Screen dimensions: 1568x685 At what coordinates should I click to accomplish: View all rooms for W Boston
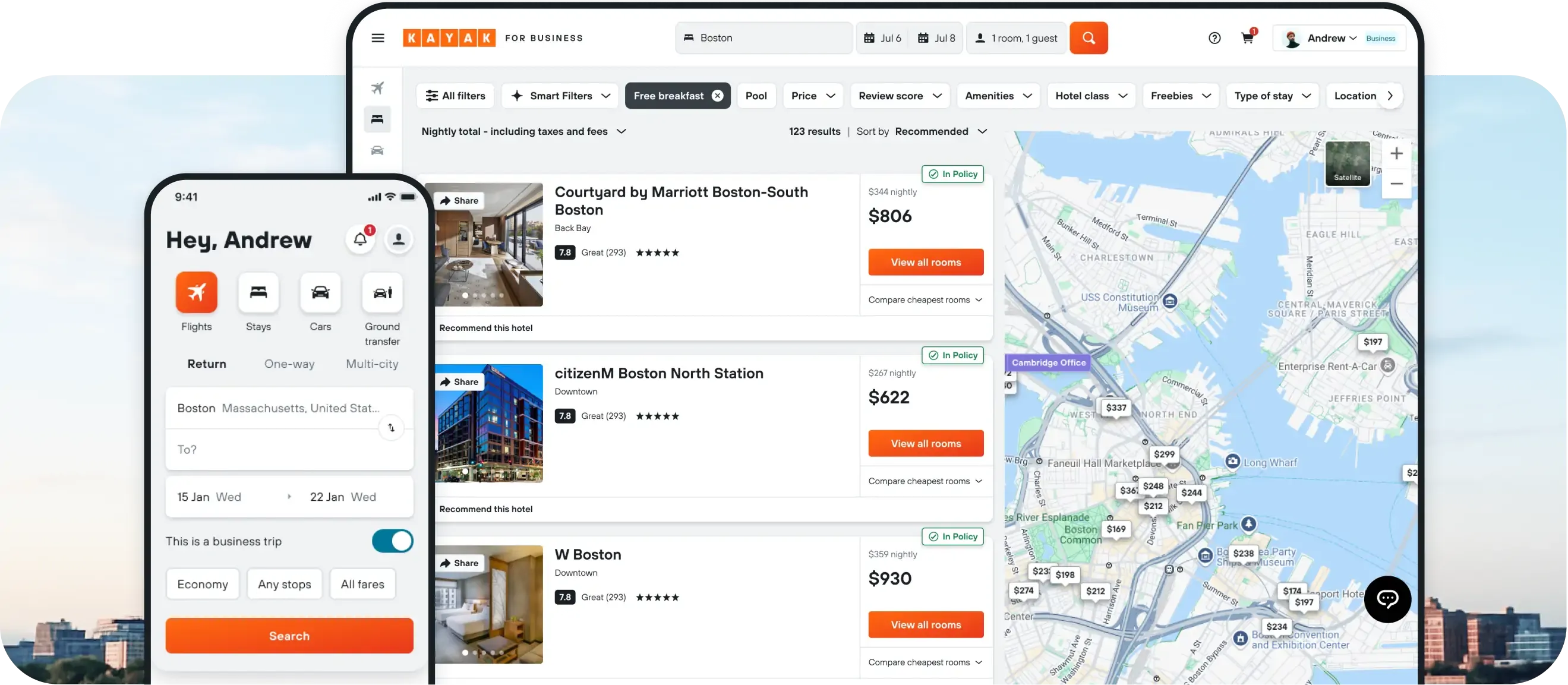click(925, 624)
